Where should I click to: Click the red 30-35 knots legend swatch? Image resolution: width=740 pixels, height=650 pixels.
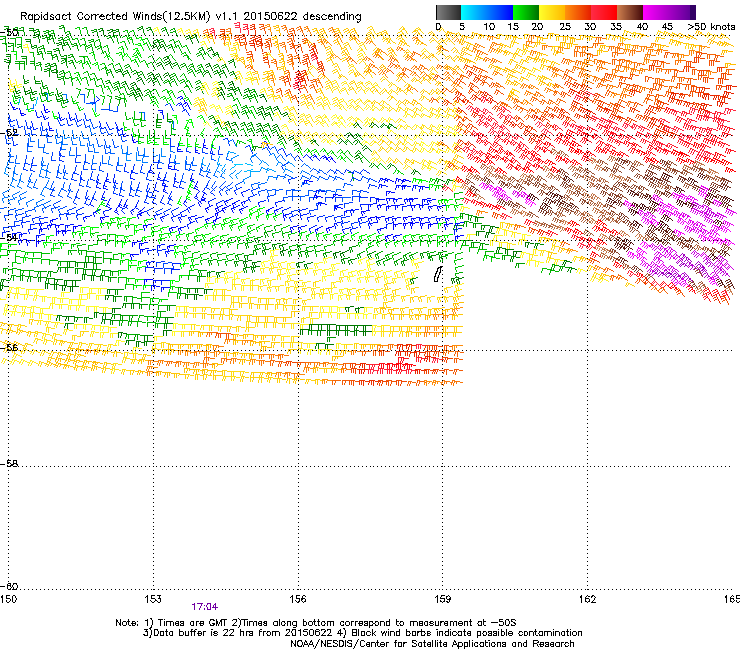coord(604,12)
